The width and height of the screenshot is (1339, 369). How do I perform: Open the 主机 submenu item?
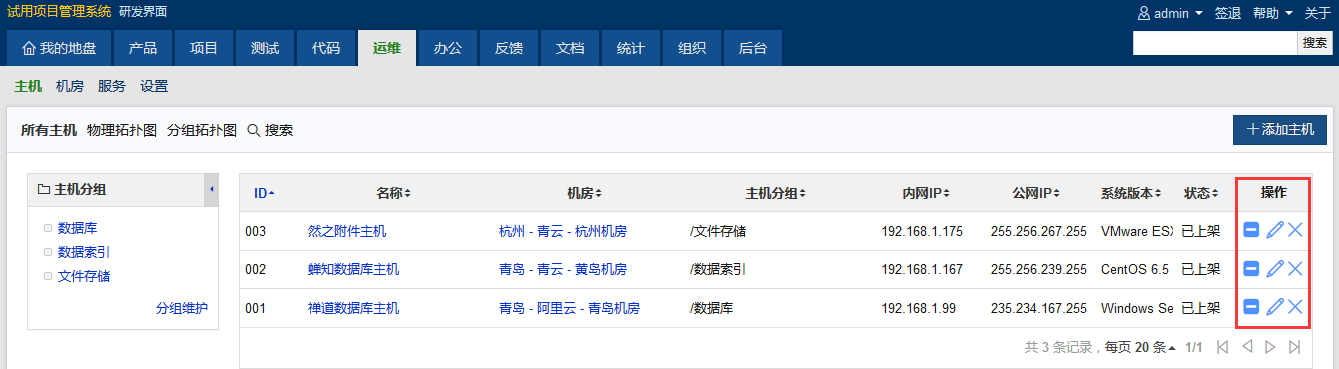pos(28,86)
